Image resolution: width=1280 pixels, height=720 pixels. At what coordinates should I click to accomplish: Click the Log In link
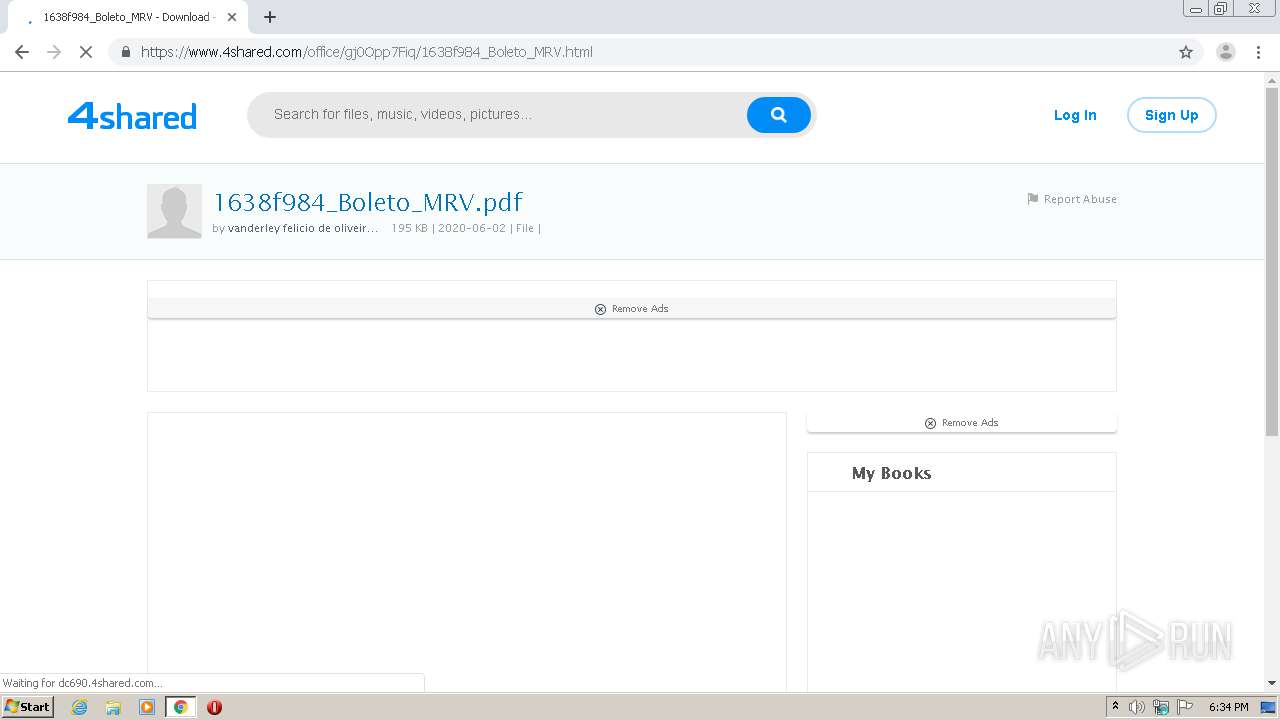point(1075,115)
